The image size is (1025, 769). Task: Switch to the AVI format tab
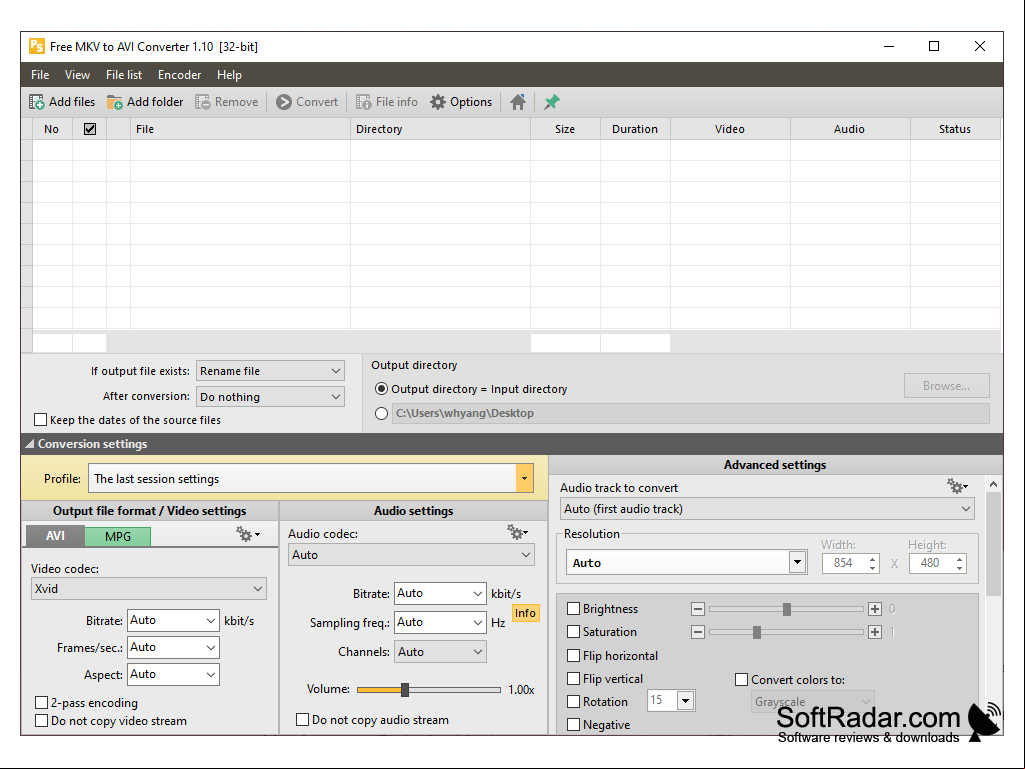(x=55, y=536)
